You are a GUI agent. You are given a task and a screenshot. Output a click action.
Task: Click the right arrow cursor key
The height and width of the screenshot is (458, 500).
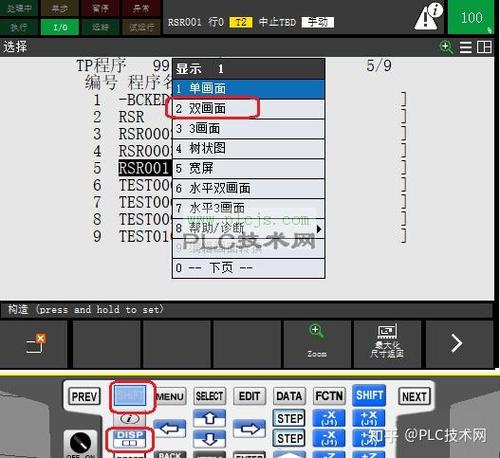[249, 428]
